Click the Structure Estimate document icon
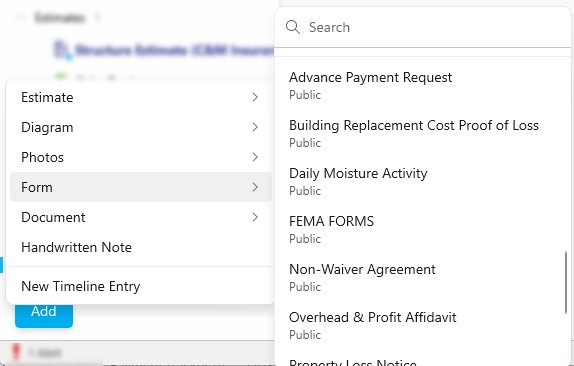The width and height of the screenshot is (574, 366). (x=62, y=50)
